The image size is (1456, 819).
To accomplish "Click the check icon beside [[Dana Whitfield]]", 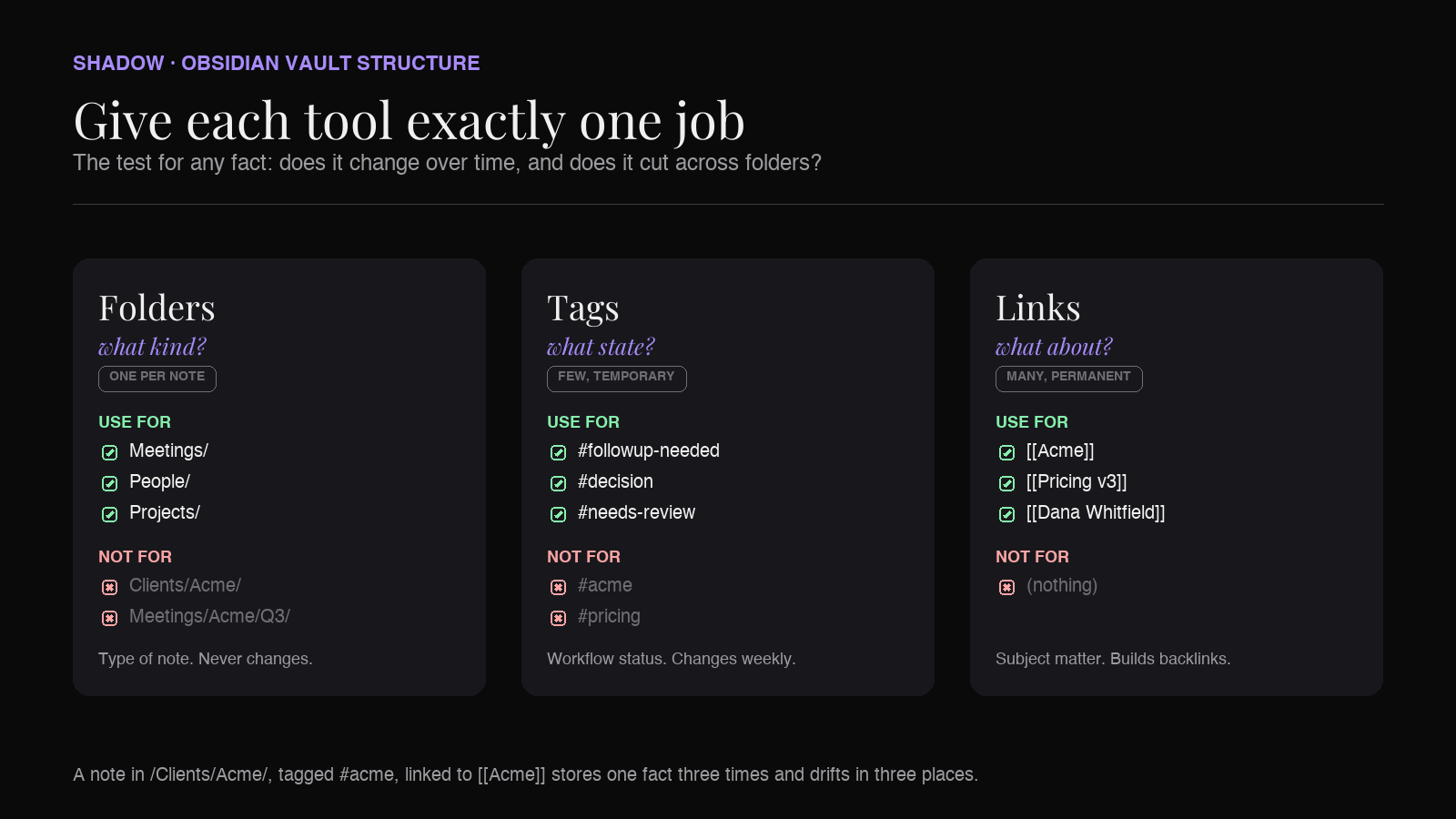I will [x=1007, y=514].
